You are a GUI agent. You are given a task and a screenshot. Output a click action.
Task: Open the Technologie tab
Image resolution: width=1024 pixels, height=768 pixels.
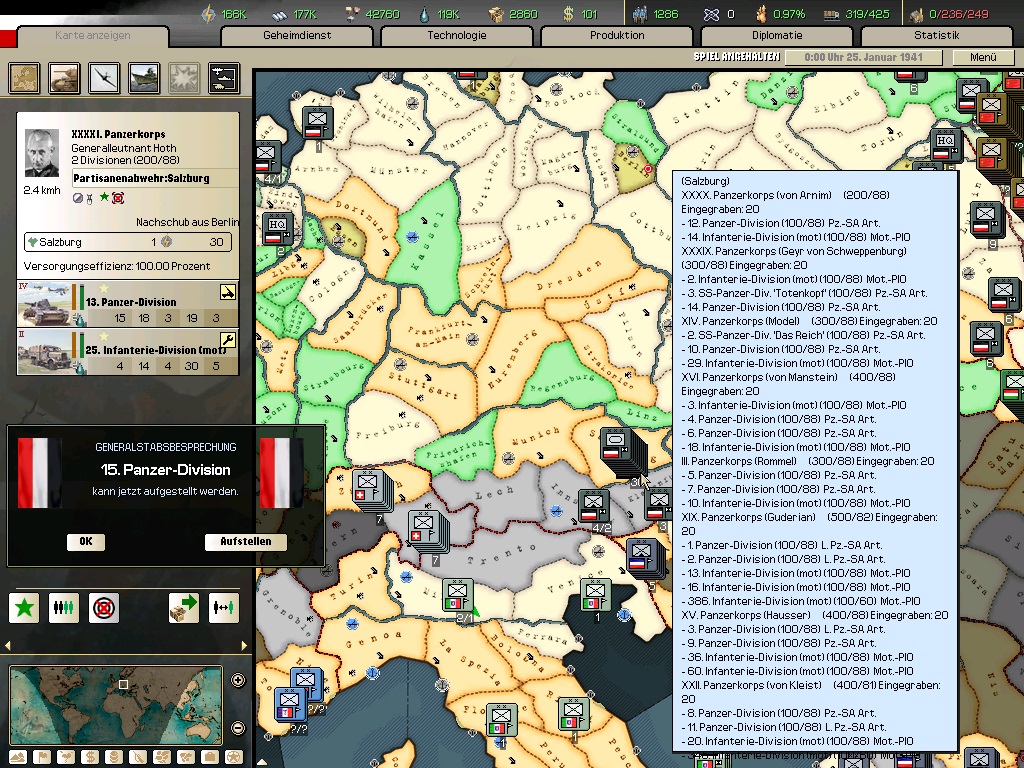point(456,36)
